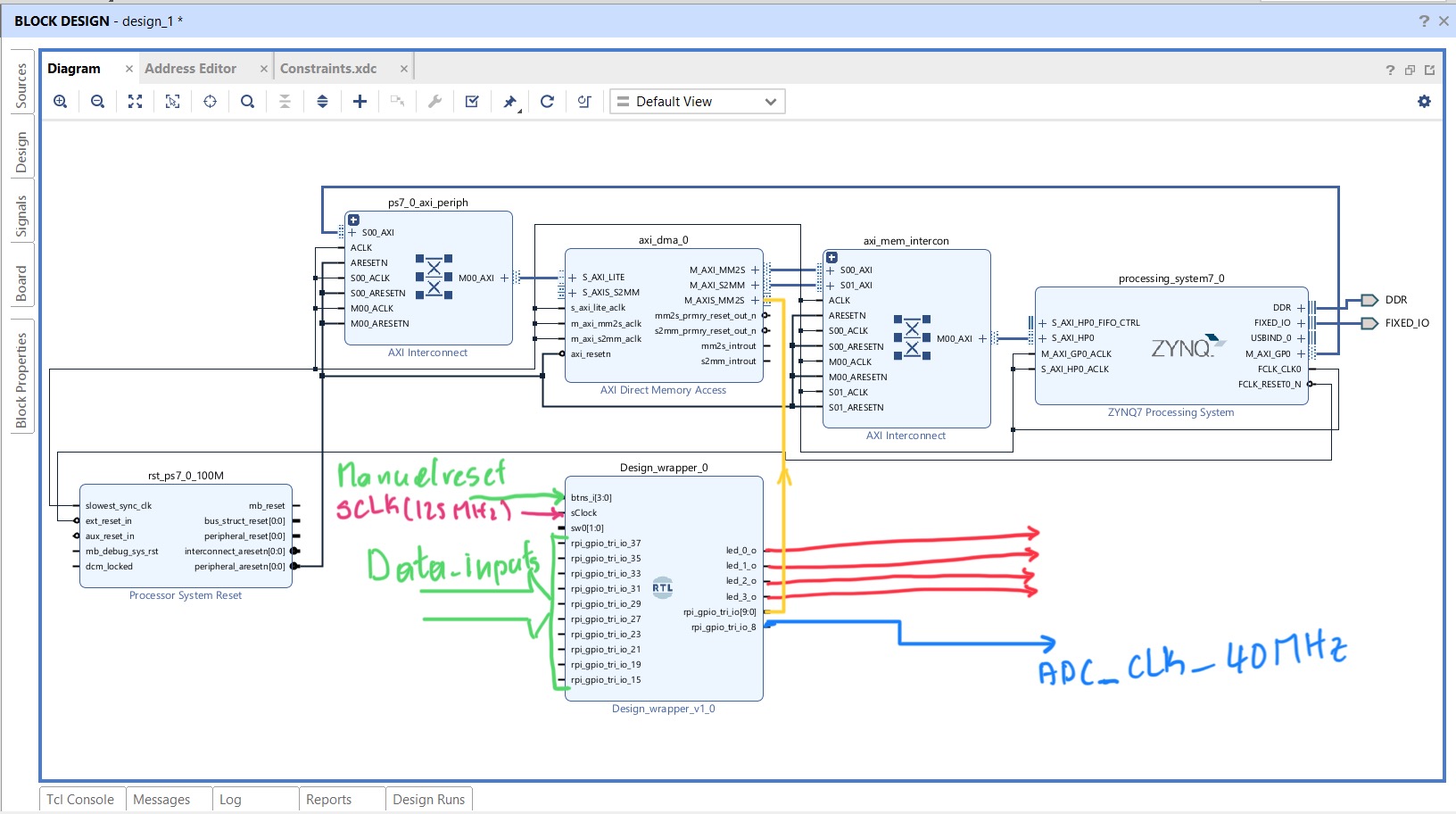
Task: Expand the M_AXI_MM2S interface pin
Action: [755, 270]
